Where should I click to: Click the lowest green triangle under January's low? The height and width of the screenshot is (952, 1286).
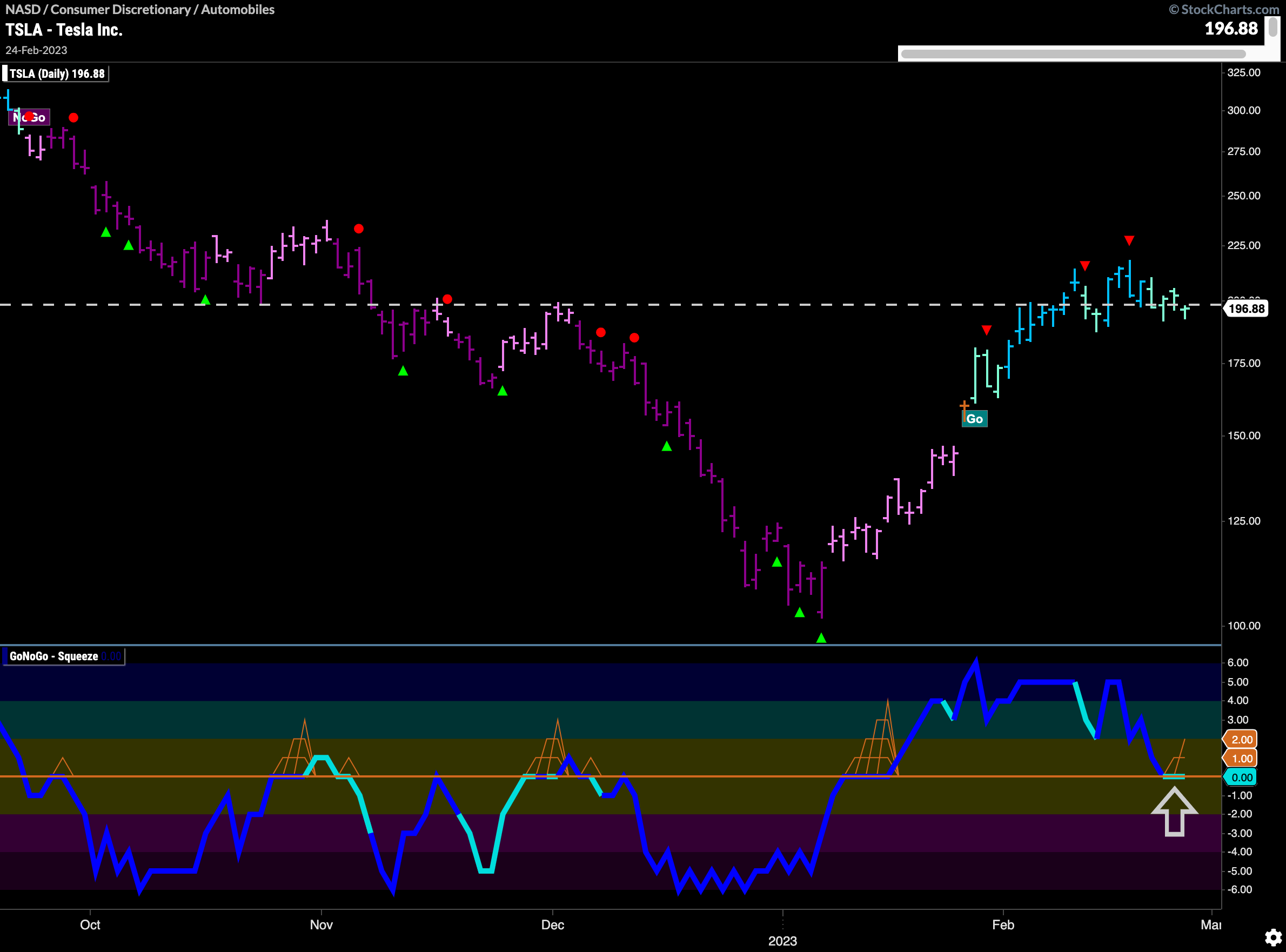point(822,638)
